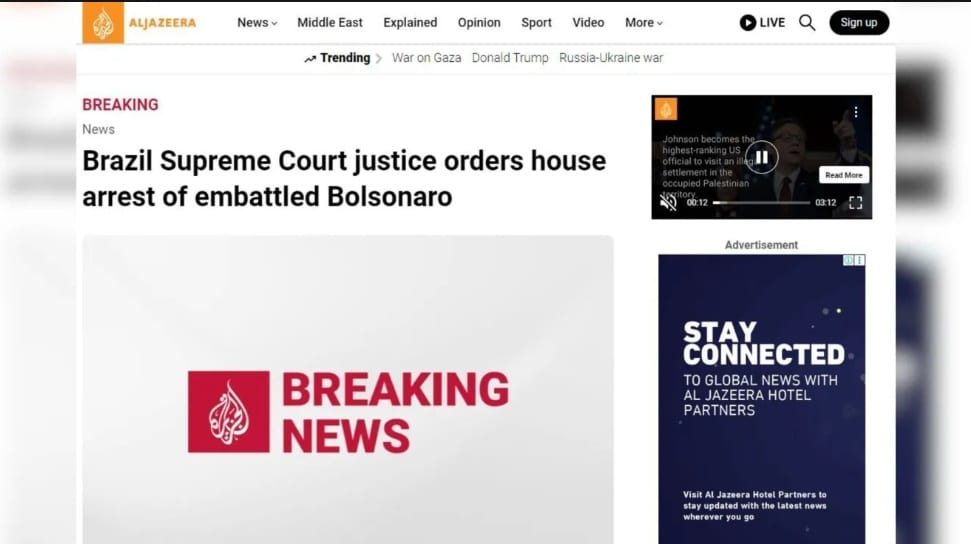Click Read More on the video
Viewport: 971px width, 544px height.
click(x=843, y=175)
